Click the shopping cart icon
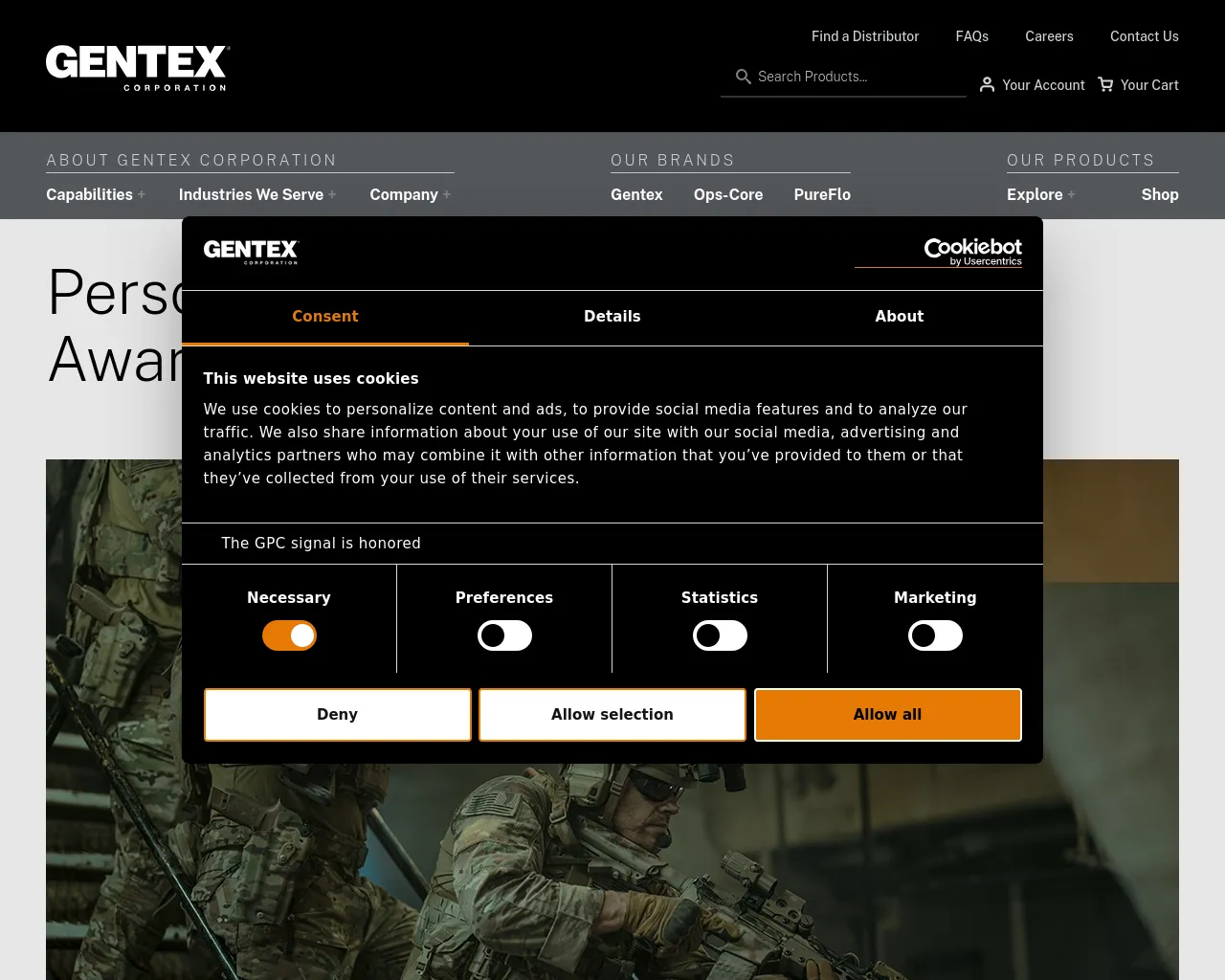The height and width of the screenshot is (980, 1225). 1105,84
